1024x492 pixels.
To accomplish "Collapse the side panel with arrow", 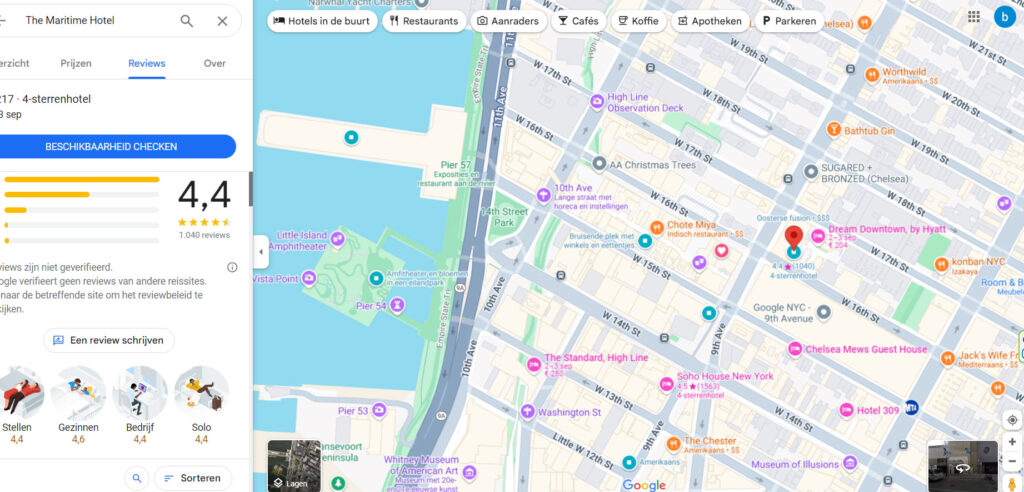I will 261,252.
